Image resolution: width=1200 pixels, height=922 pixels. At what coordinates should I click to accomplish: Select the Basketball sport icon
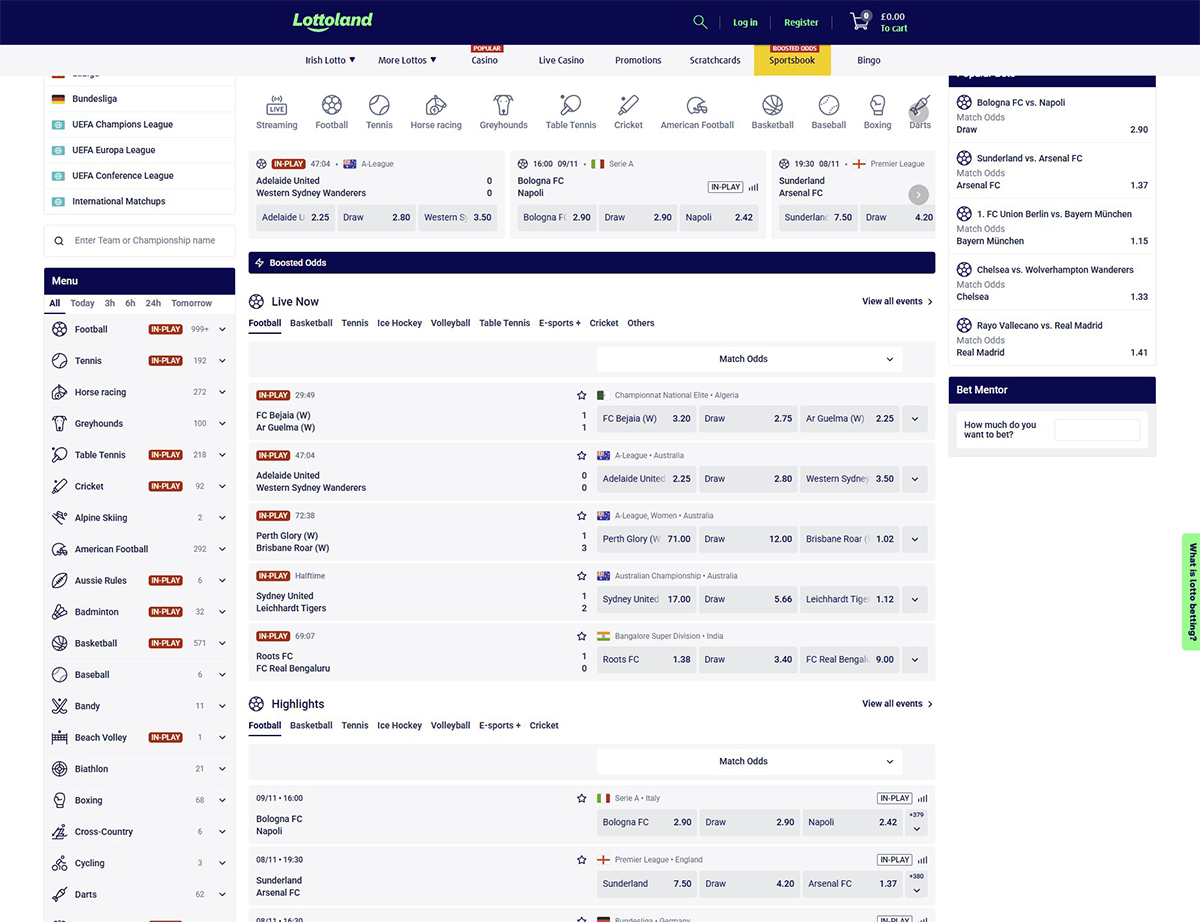pyautogui.click(x=772, y=105)
